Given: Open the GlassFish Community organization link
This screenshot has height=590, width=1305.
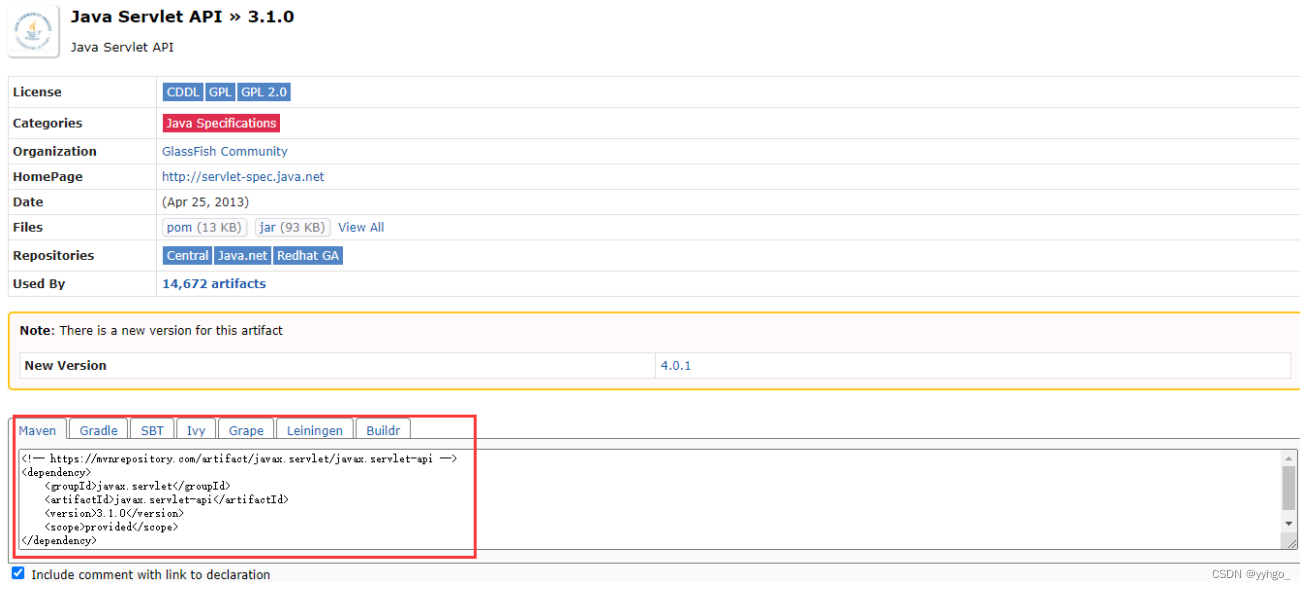Looking at the screenshot, I should (x=225, y=151).
